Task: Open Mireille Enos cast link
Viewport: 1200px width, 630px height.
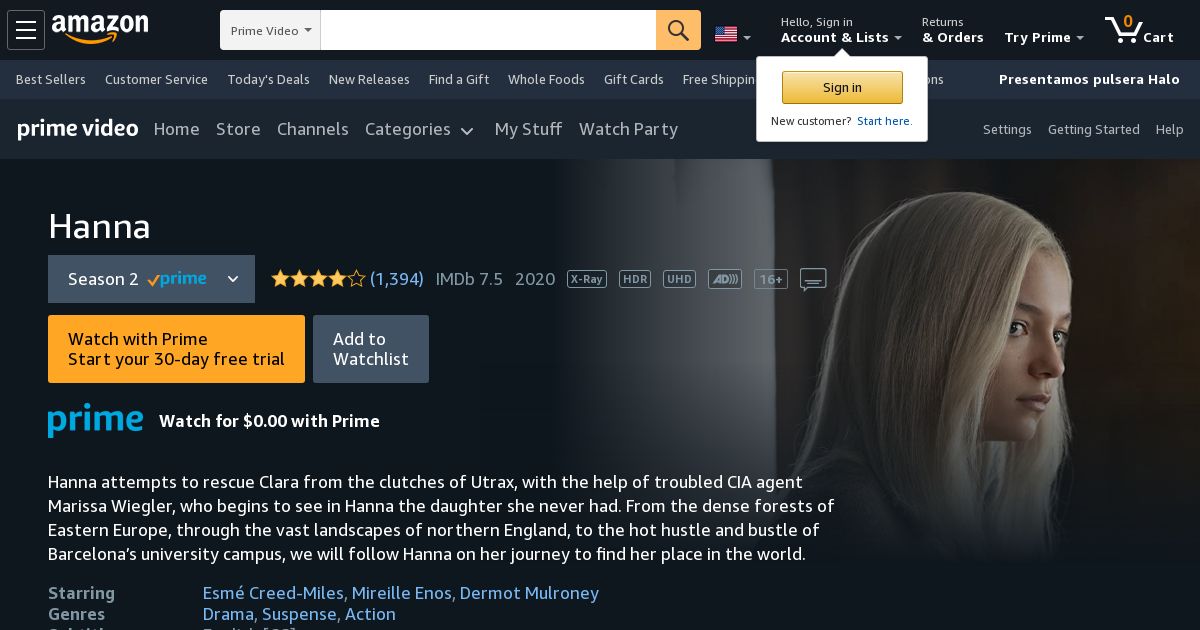Action: [402, 593]
